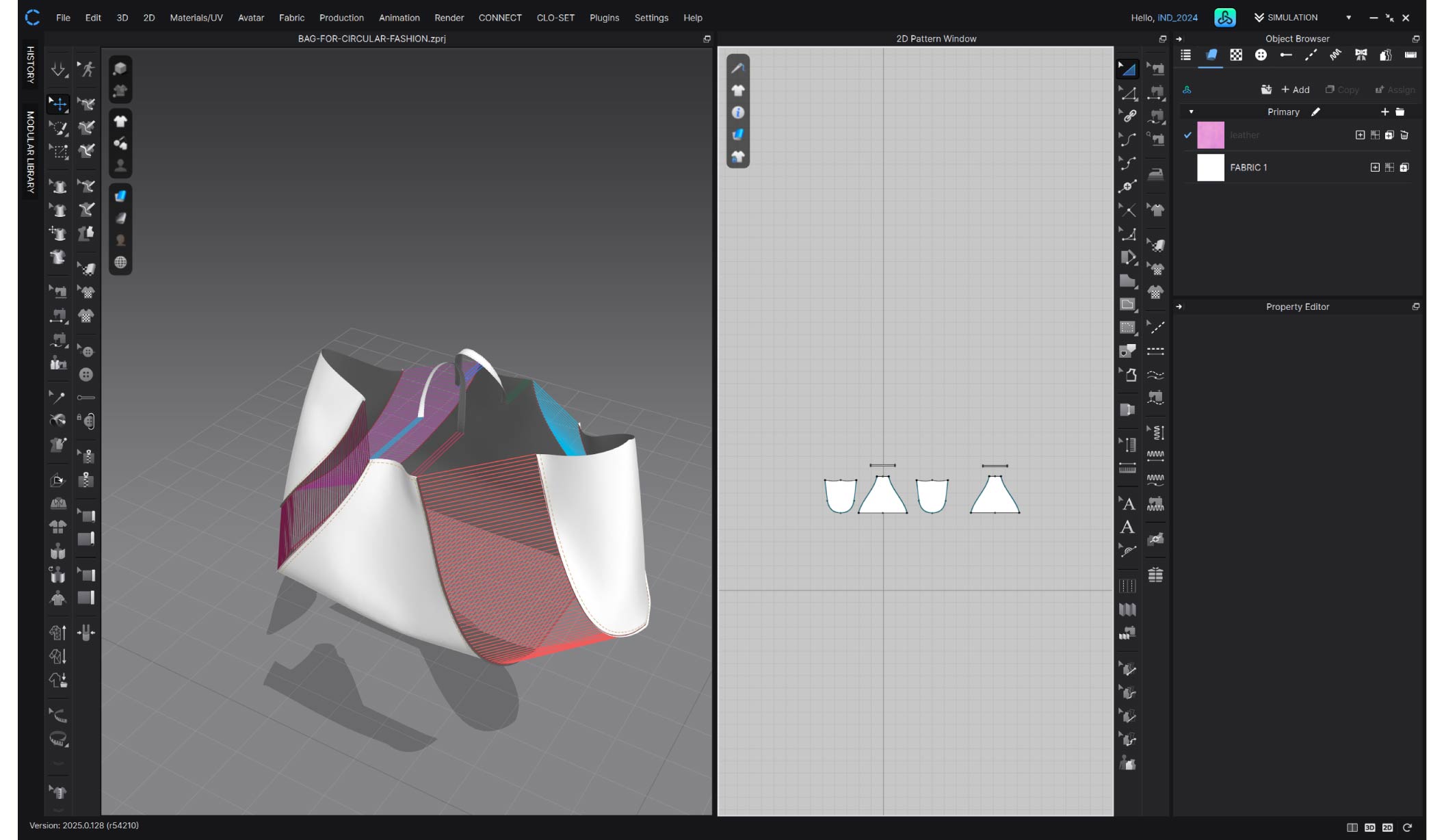
Task: Open the Topstitch tab in Object Browser
Action: coord(1311,55)
